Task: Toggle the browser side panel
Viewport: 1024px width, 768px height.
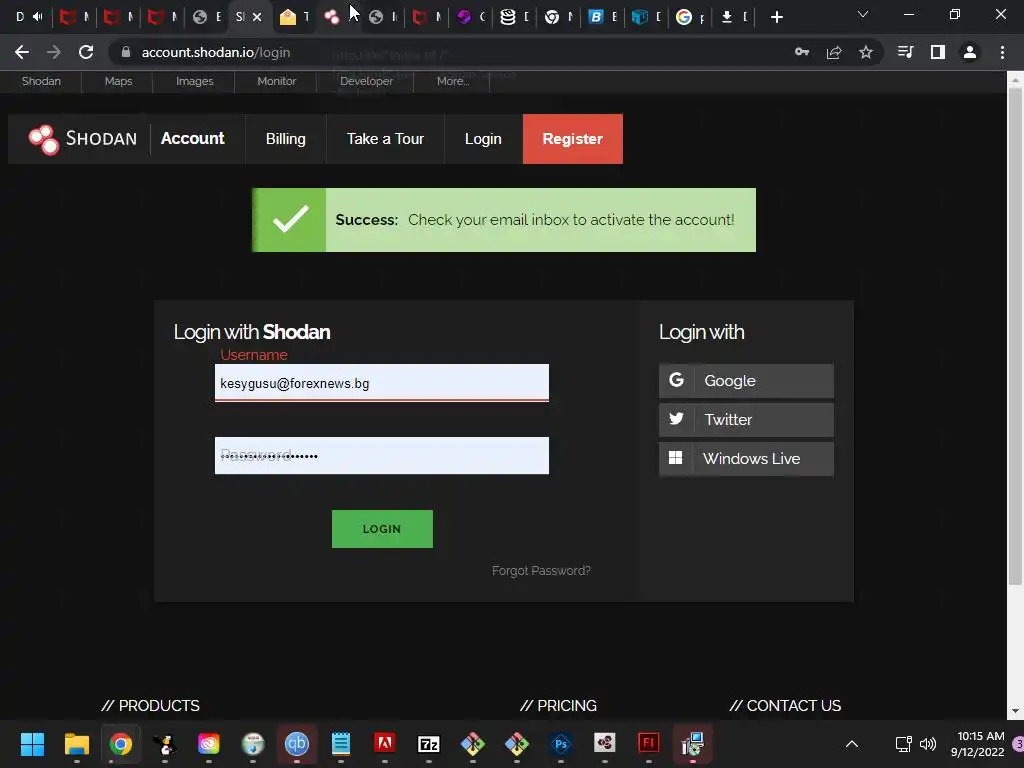Action: [x=938, y=52]
